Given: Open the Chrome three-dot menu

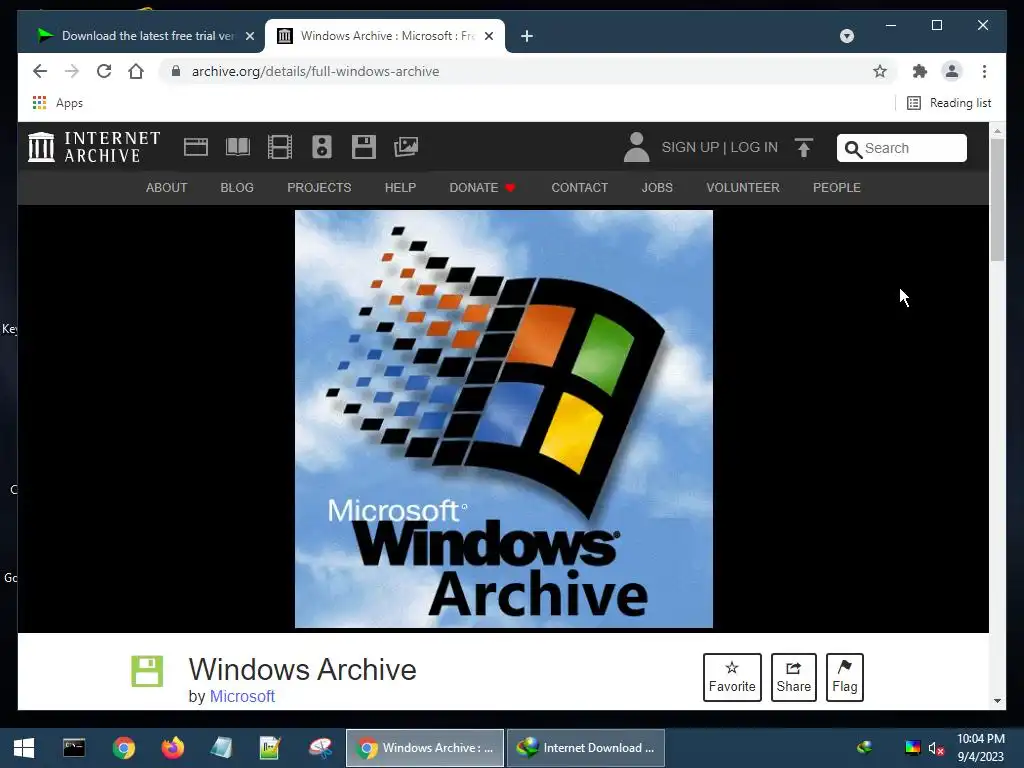Looking at the screenshot, I should click(984, 71).
